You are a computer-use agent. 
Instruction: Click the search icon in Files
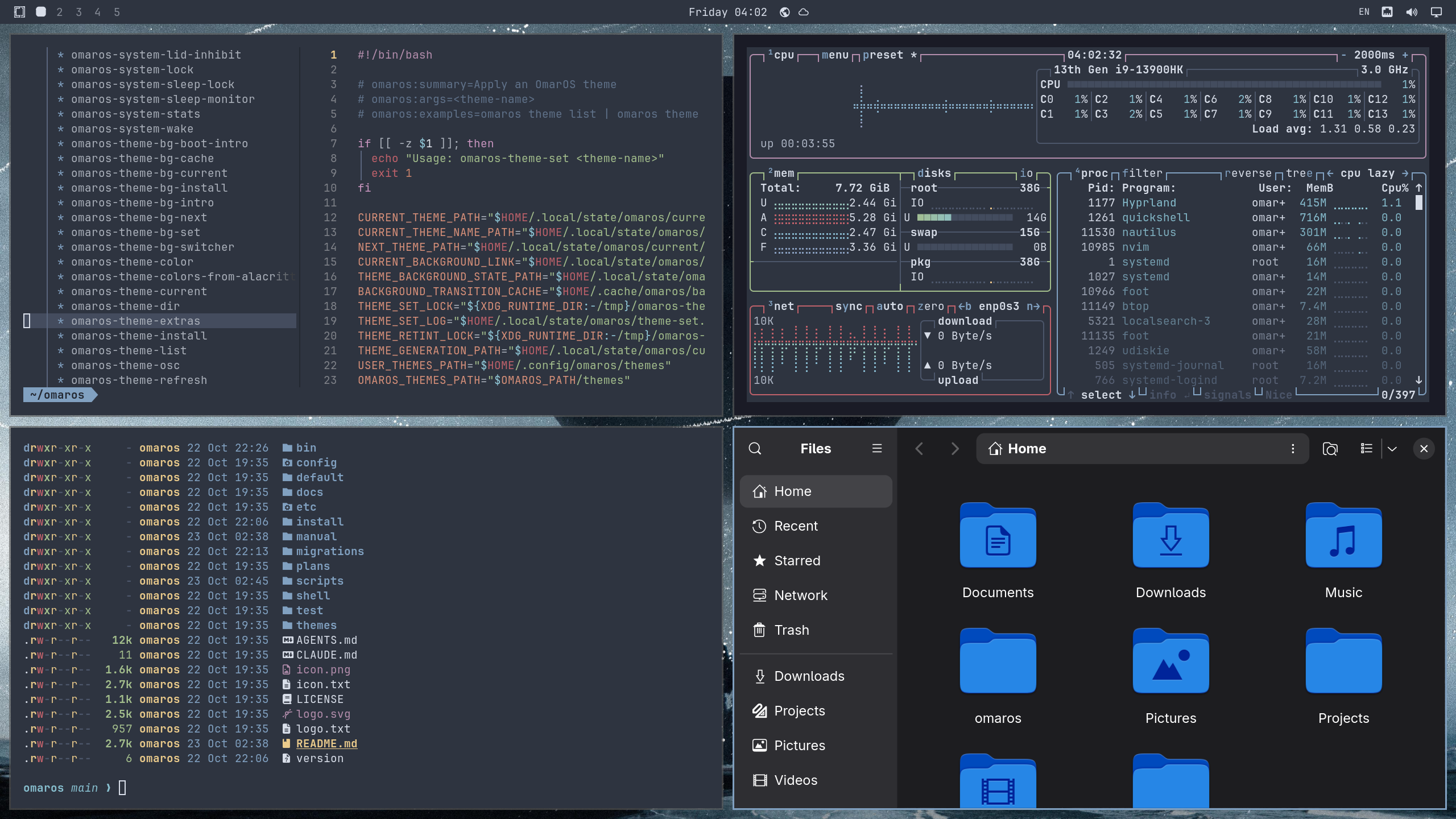(x=755, y=449)
